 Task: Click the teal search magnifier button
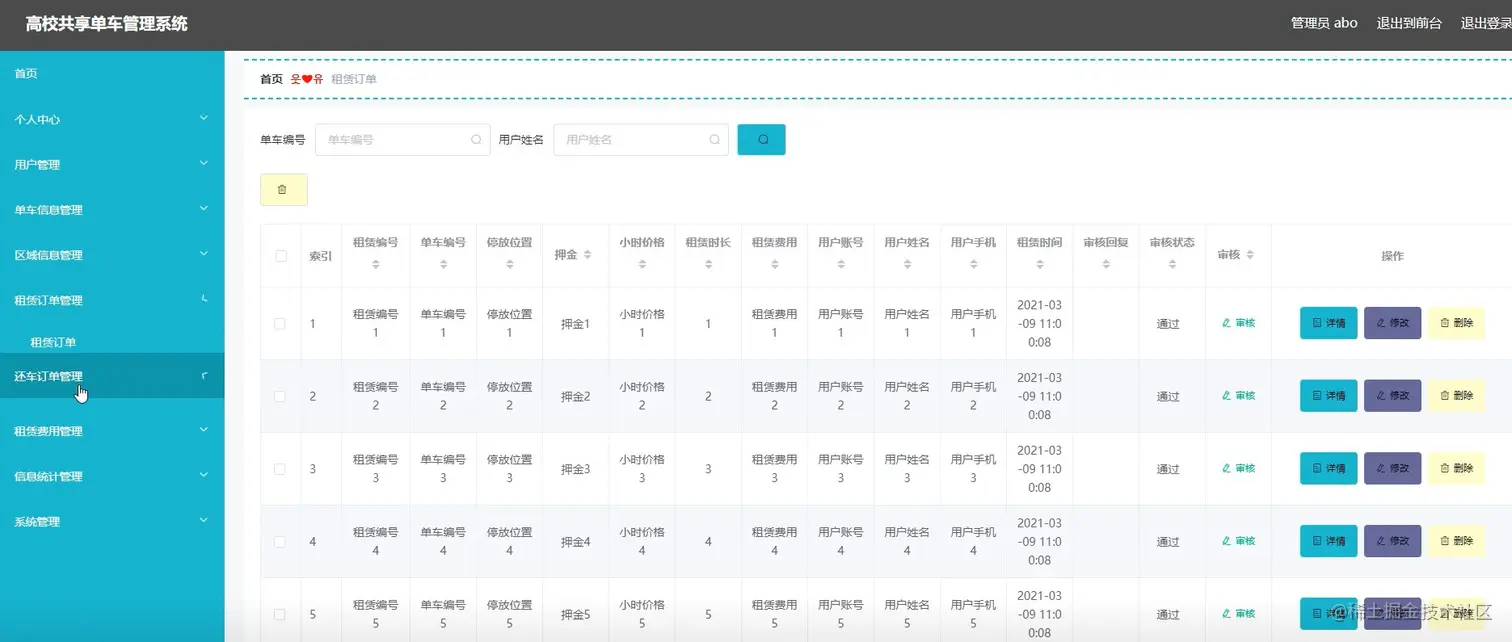tap(761, 139)
